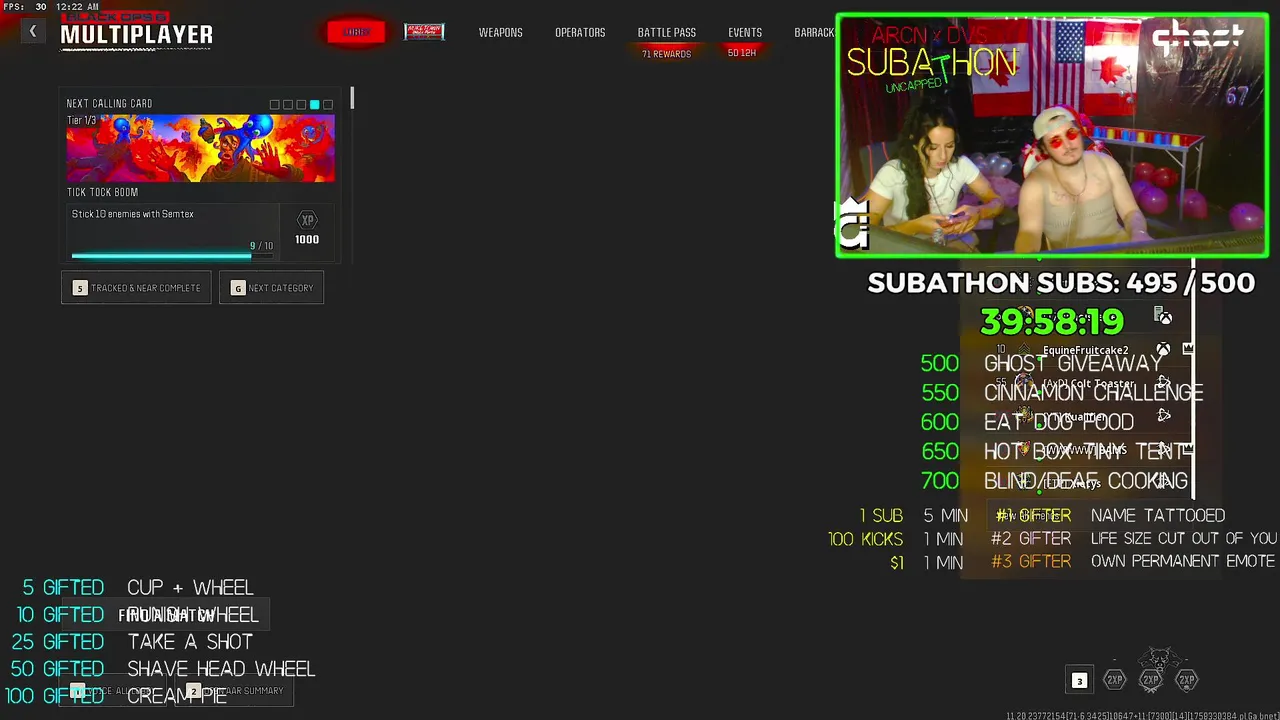Click the Tick Tock Boom title
The height and width of the screenshot is (720, 1280).
pyautogui.click(x=102, y=192)
